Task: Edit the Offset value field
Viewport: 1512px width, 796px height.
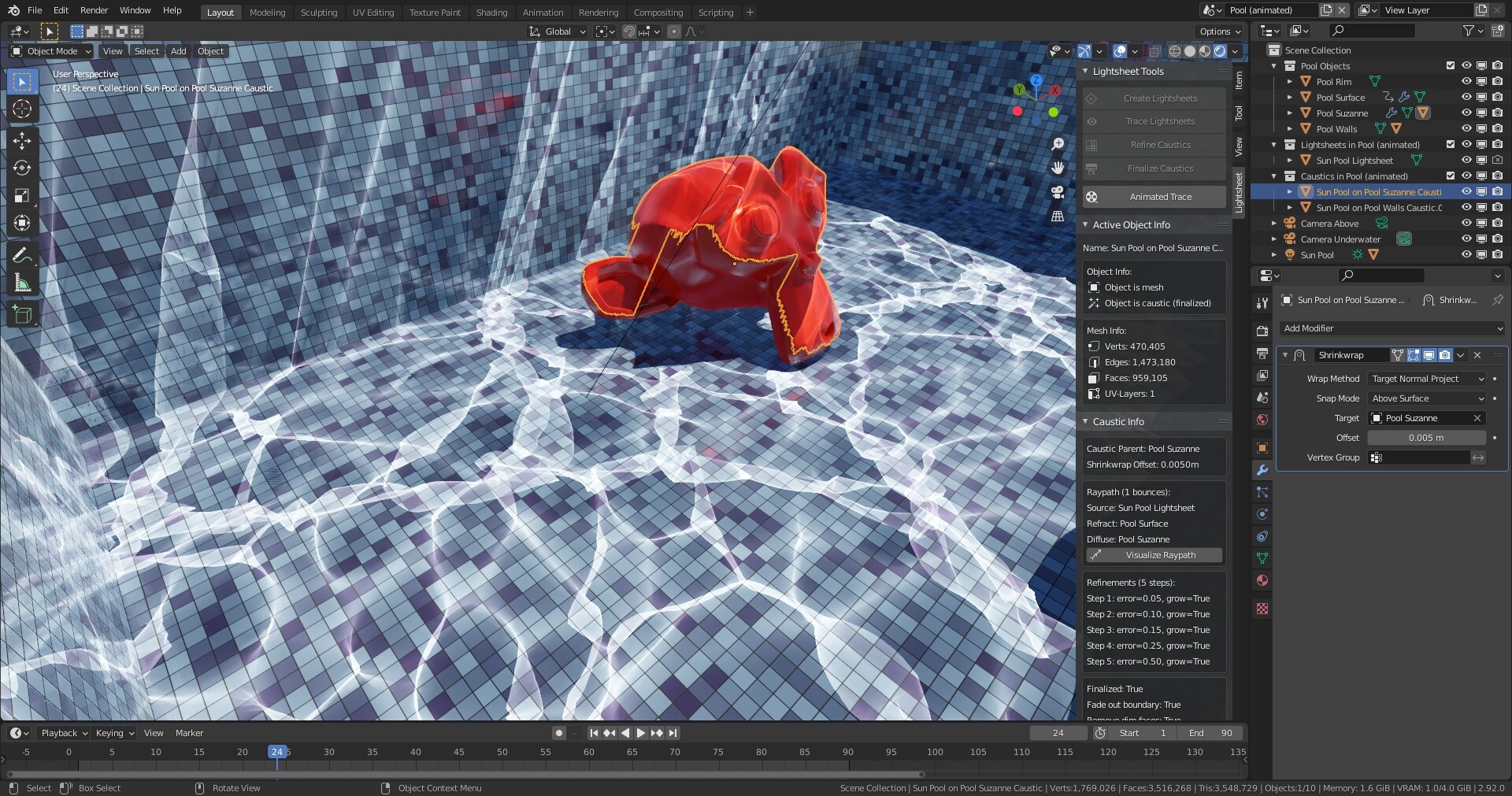Action: coord(1426,438)
